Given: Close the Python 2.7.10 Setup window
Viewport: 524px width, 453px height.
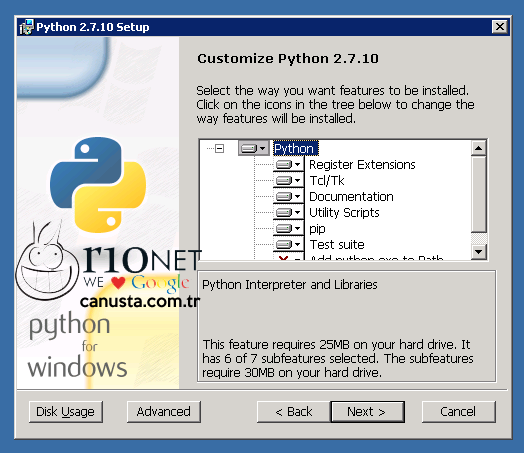Looking at the screenshot, I should coord(500,26).
